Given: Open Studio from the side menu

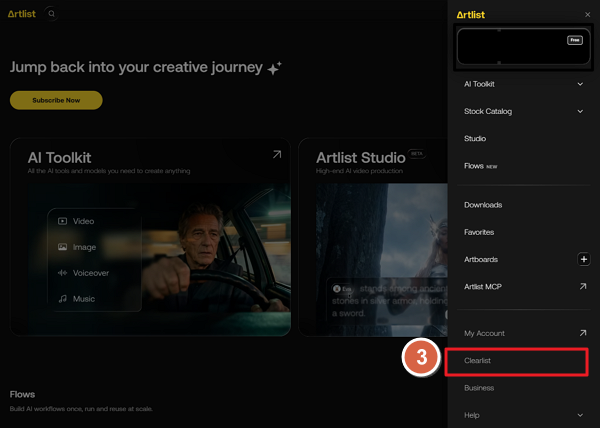Looking at the screenshot, I should point(475,138).
